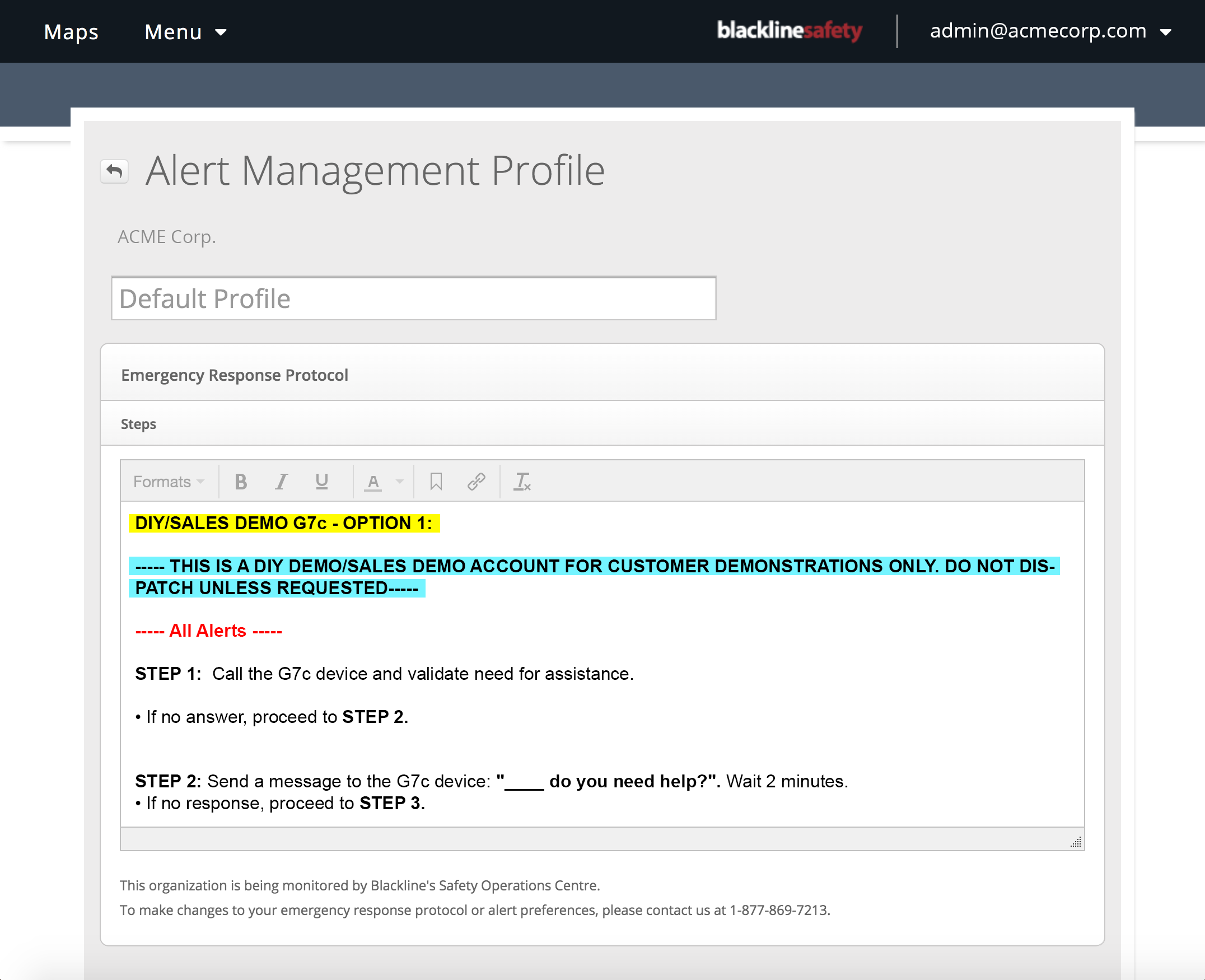Click the clear formatting icon
1205x980 pixels.
[x=522, y=482]
